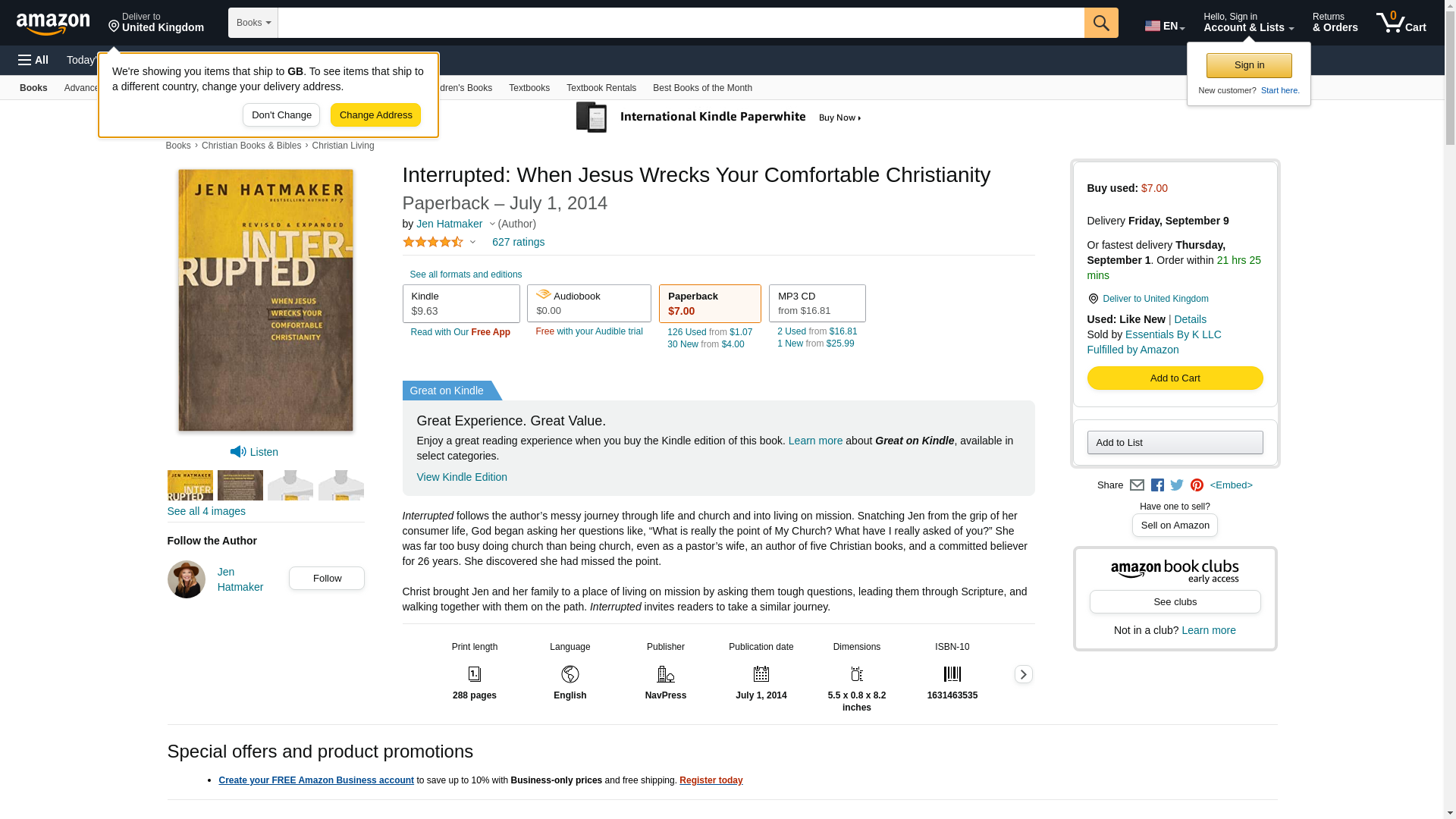Click the Amazon logo
This screenshot has height=819, width=1456.
coord(53,24)
